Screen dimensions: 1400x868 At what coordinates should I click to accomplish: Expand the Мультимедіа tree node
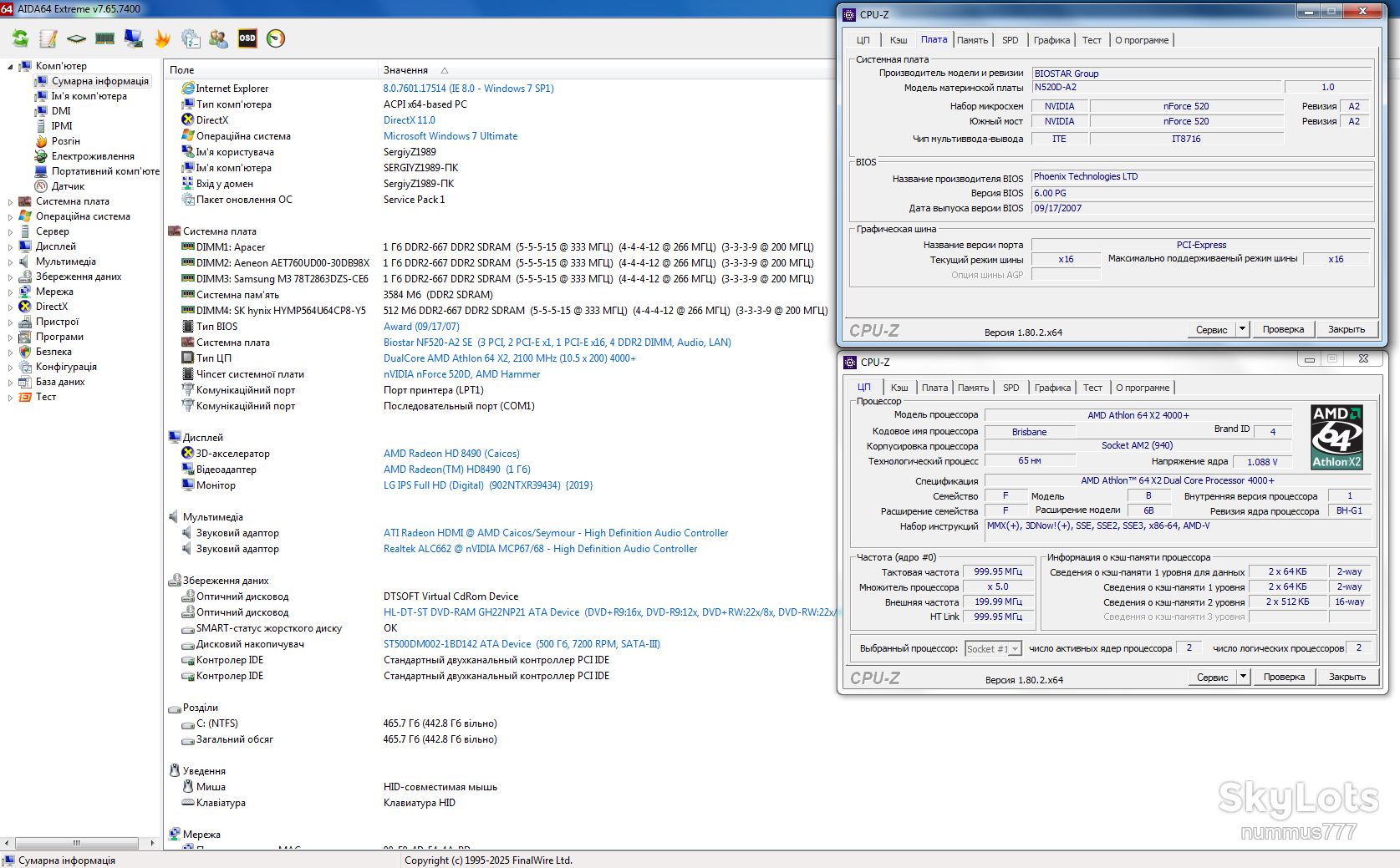pyautogui.click(x=10, y=261)
